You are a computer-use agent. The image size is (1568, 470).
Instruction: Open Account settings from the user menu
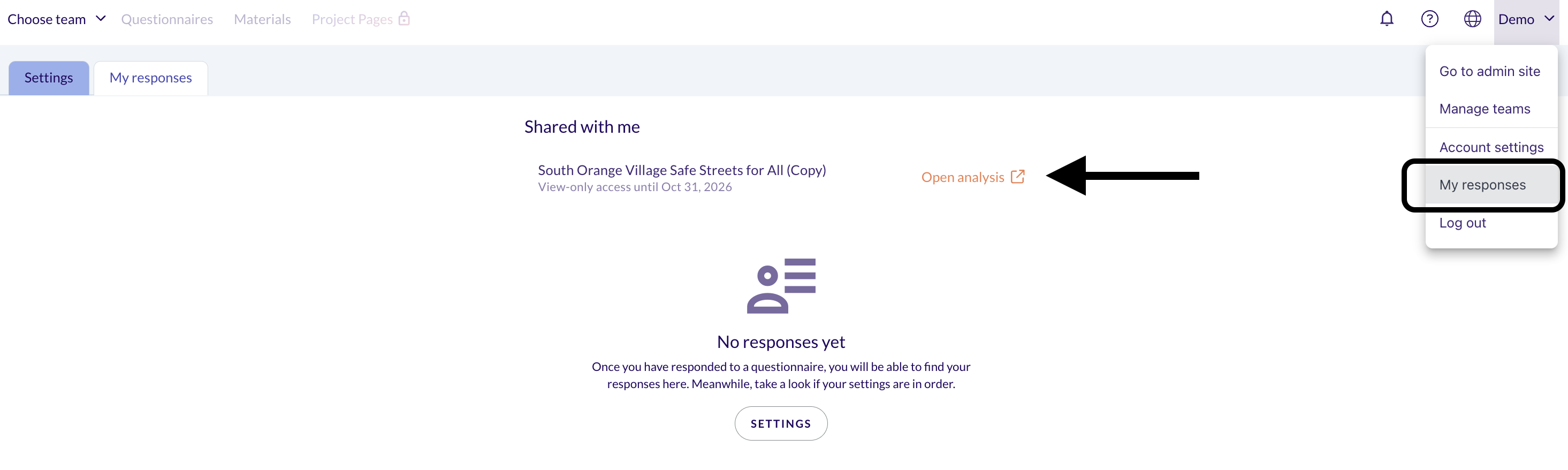coord(1491,147)
